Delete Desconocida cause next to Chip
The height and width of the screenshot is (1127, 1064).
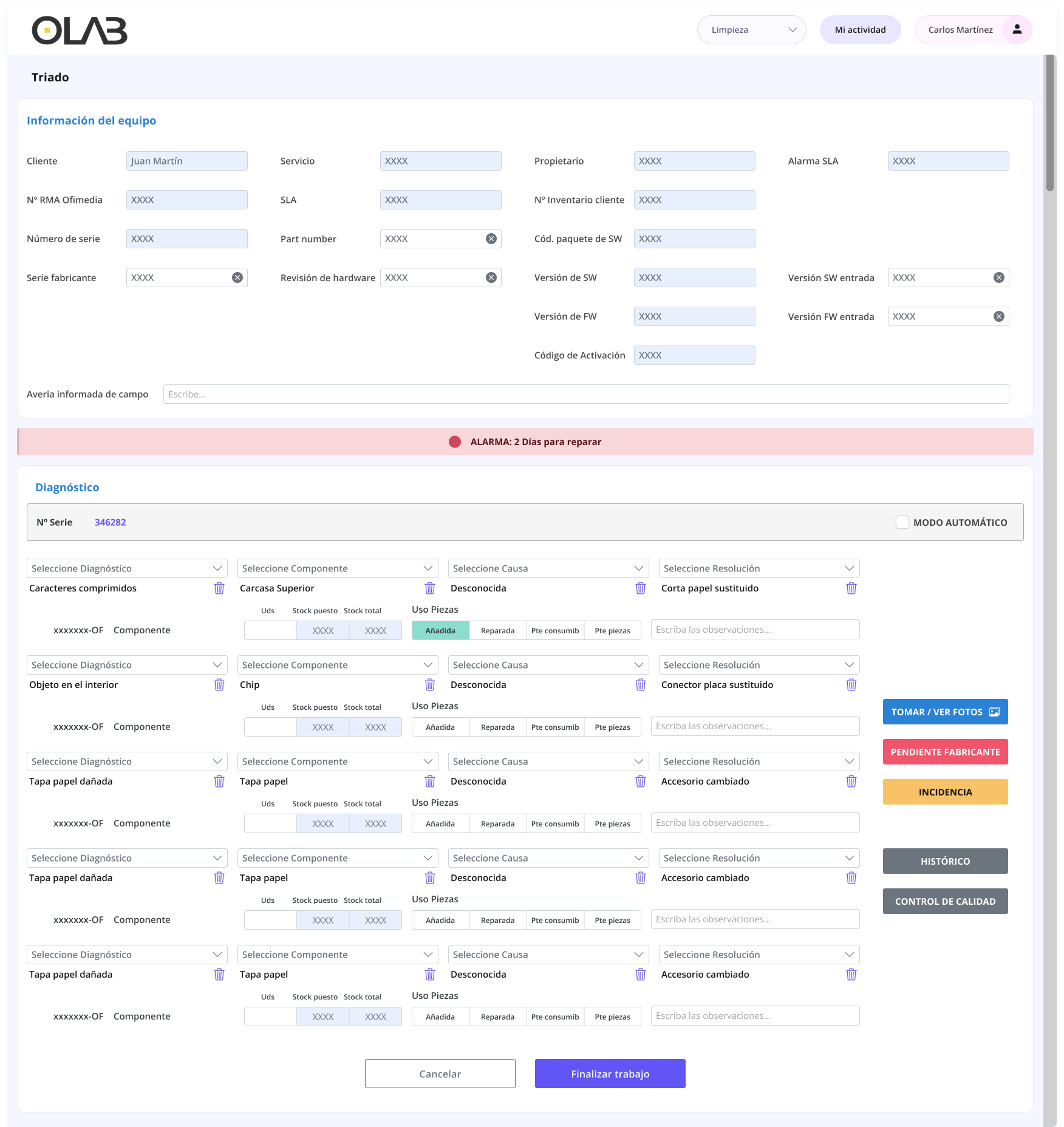click(641, 684)
